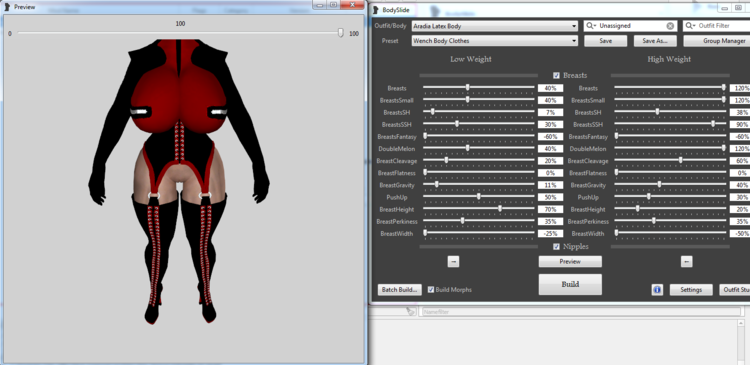The image size is (750, 365).
Task: Click the low weight arrow button under sliders
Action: (x=453, y=262)
